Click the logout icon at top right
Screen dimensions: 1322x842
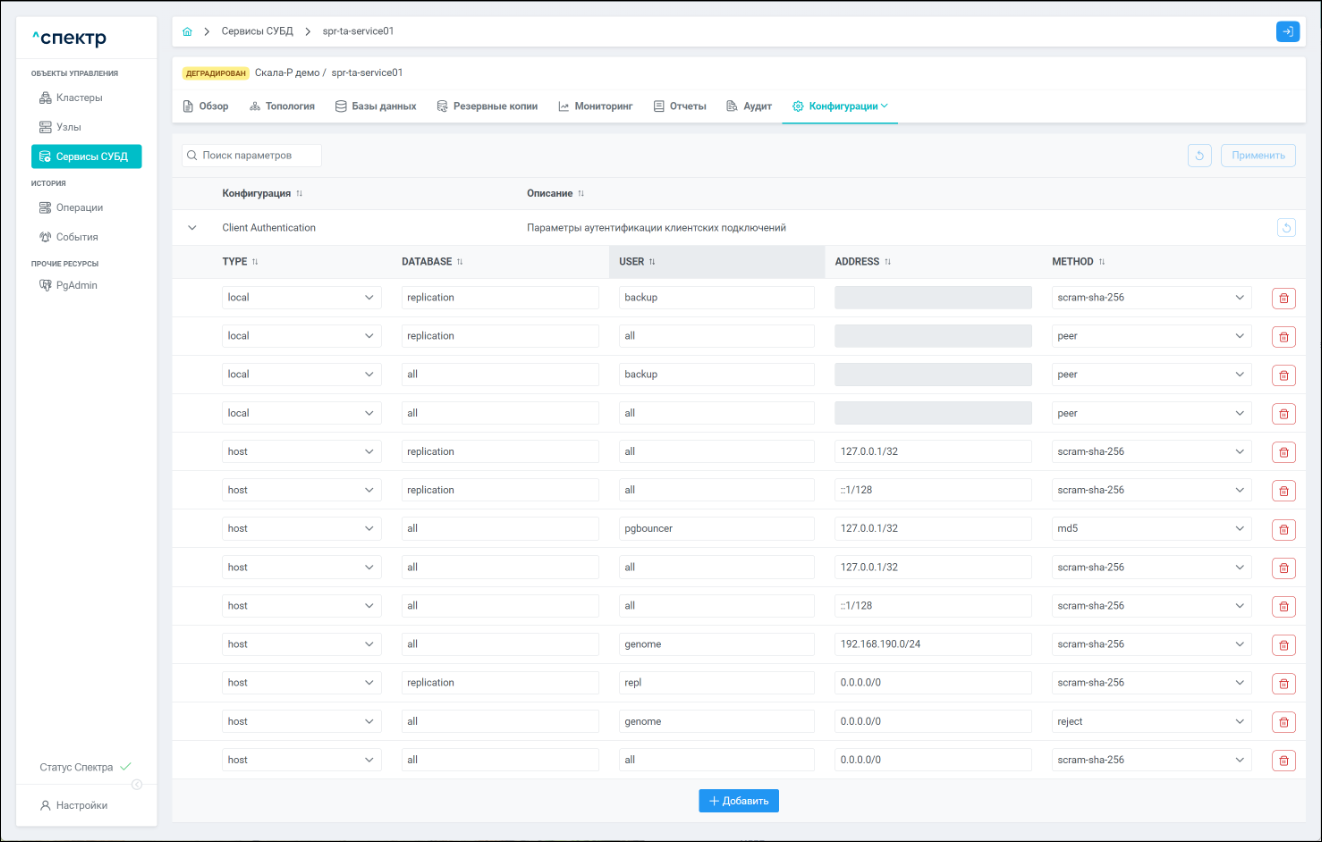(1287, 31)
